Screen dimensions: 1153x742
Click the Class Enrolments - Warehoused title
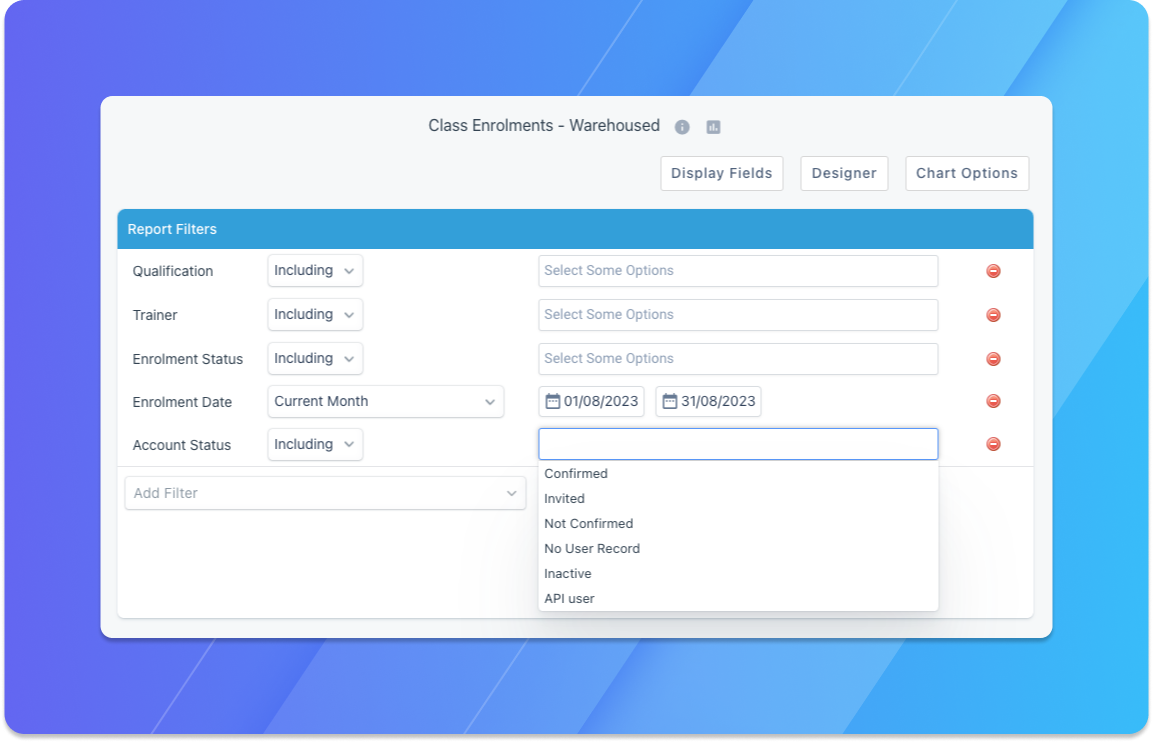pyautogui.click(x=544, y=126)
